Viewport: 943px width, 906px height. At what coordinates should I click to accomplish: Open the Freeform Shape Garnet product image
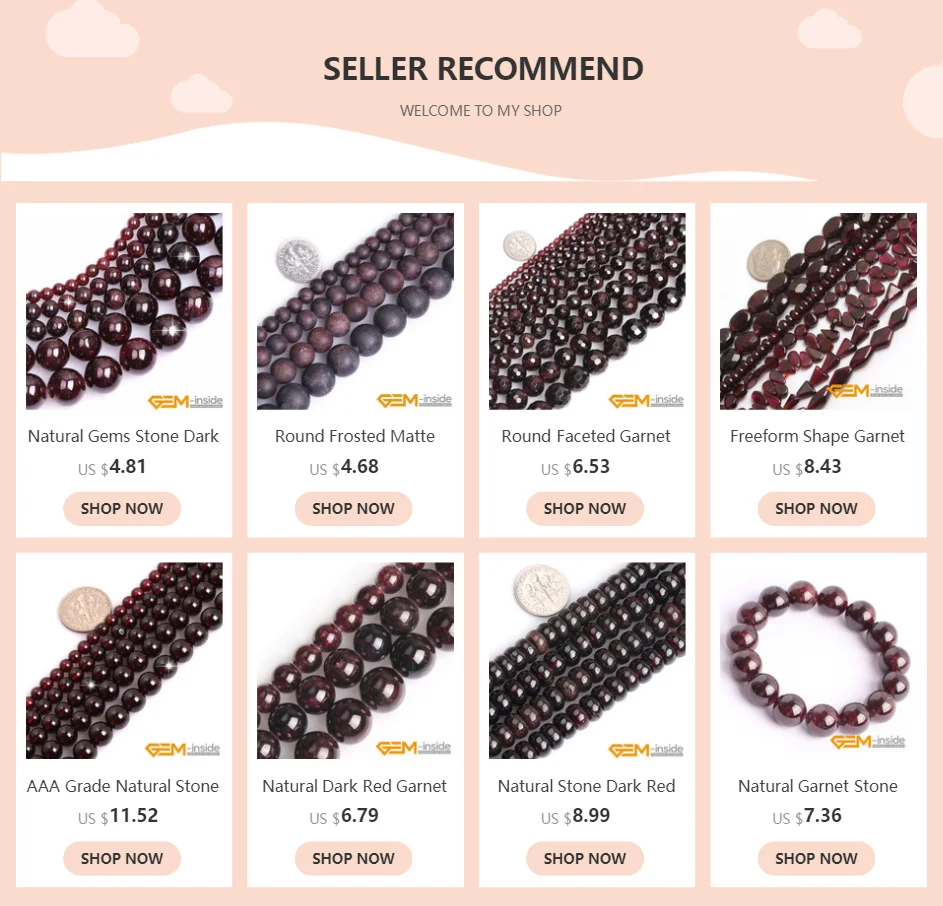click(819, 311)
